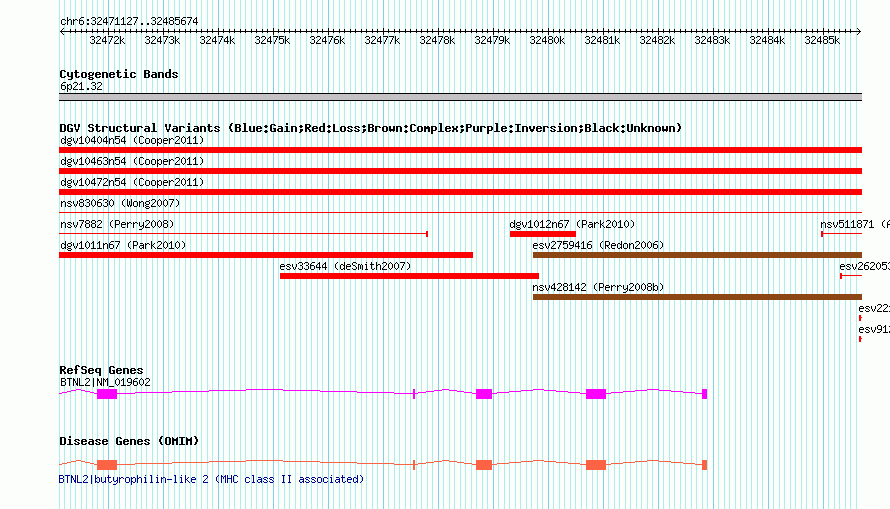Click the DGV Structural Variants track title
890x509 pixels.
tap(371, 128)
